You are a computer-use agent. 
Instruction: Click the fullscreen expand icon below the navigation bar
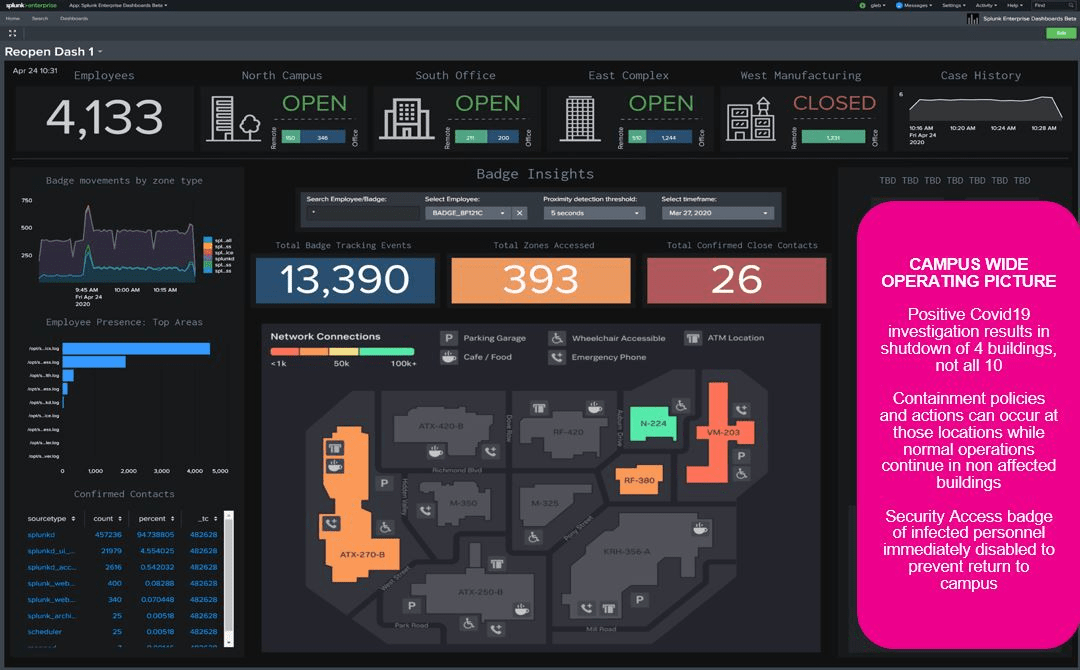pyautogui.click(x=13, y=33)
